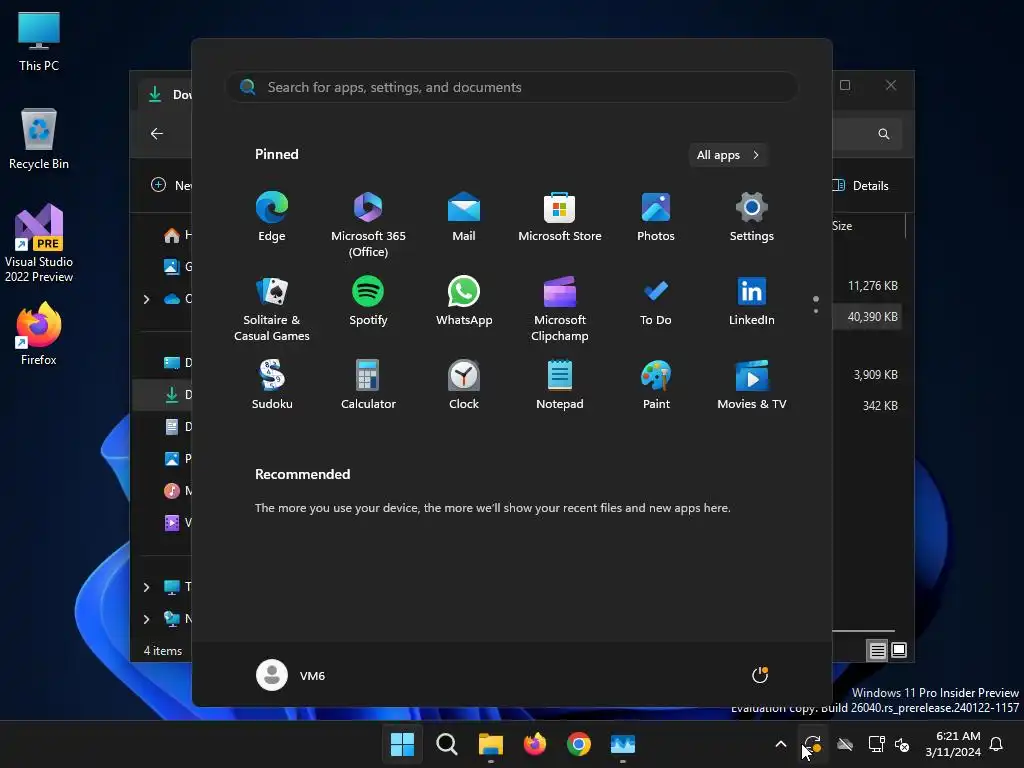Open This PC desktop icon

39,40
